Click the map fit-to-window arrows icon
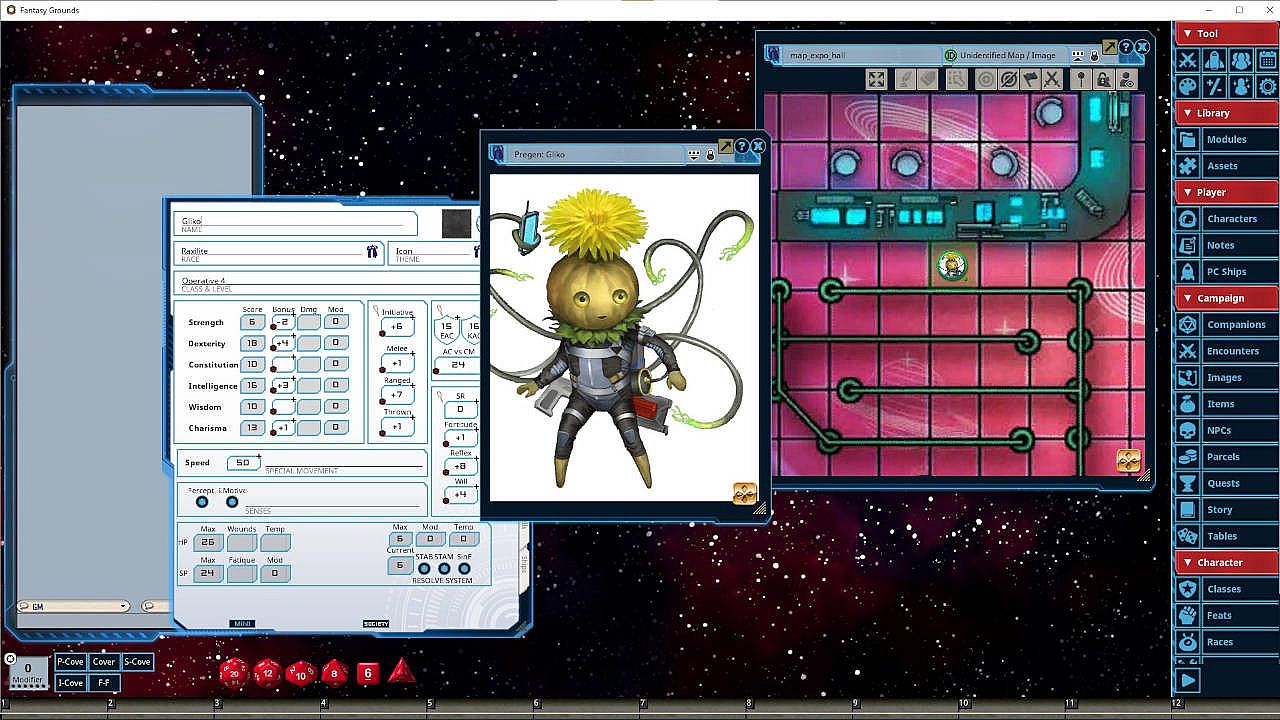This screenshot has width=1280, height=720. point(876,80)
